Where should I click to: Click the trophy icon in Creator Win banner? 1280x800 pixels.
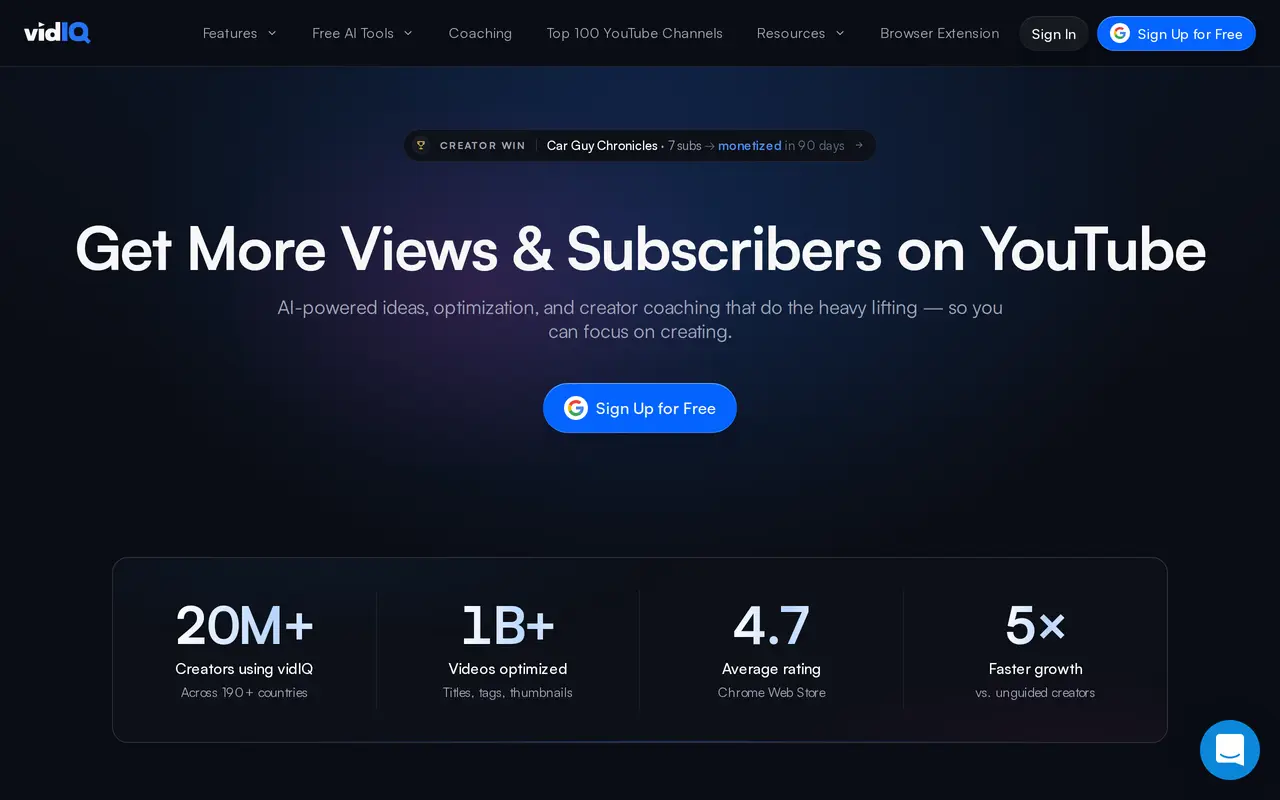(421, 145)
